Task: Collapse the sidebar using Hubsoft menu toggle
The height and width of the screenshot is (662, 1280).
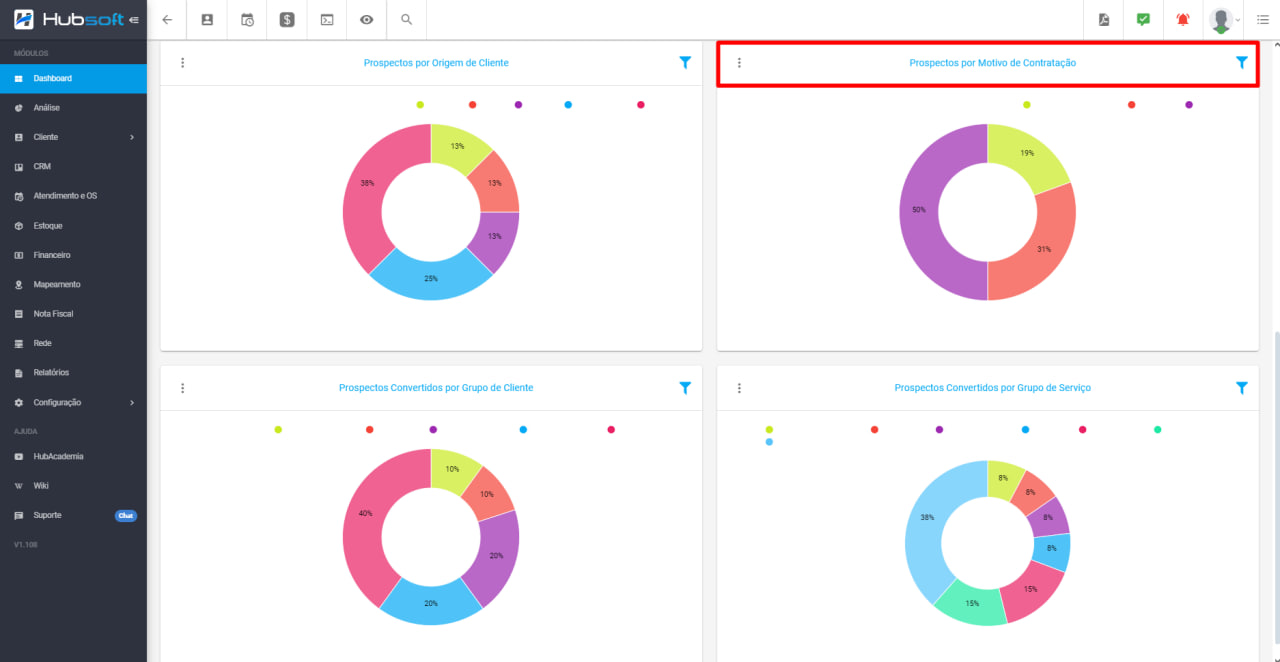Action: (134, 19)
